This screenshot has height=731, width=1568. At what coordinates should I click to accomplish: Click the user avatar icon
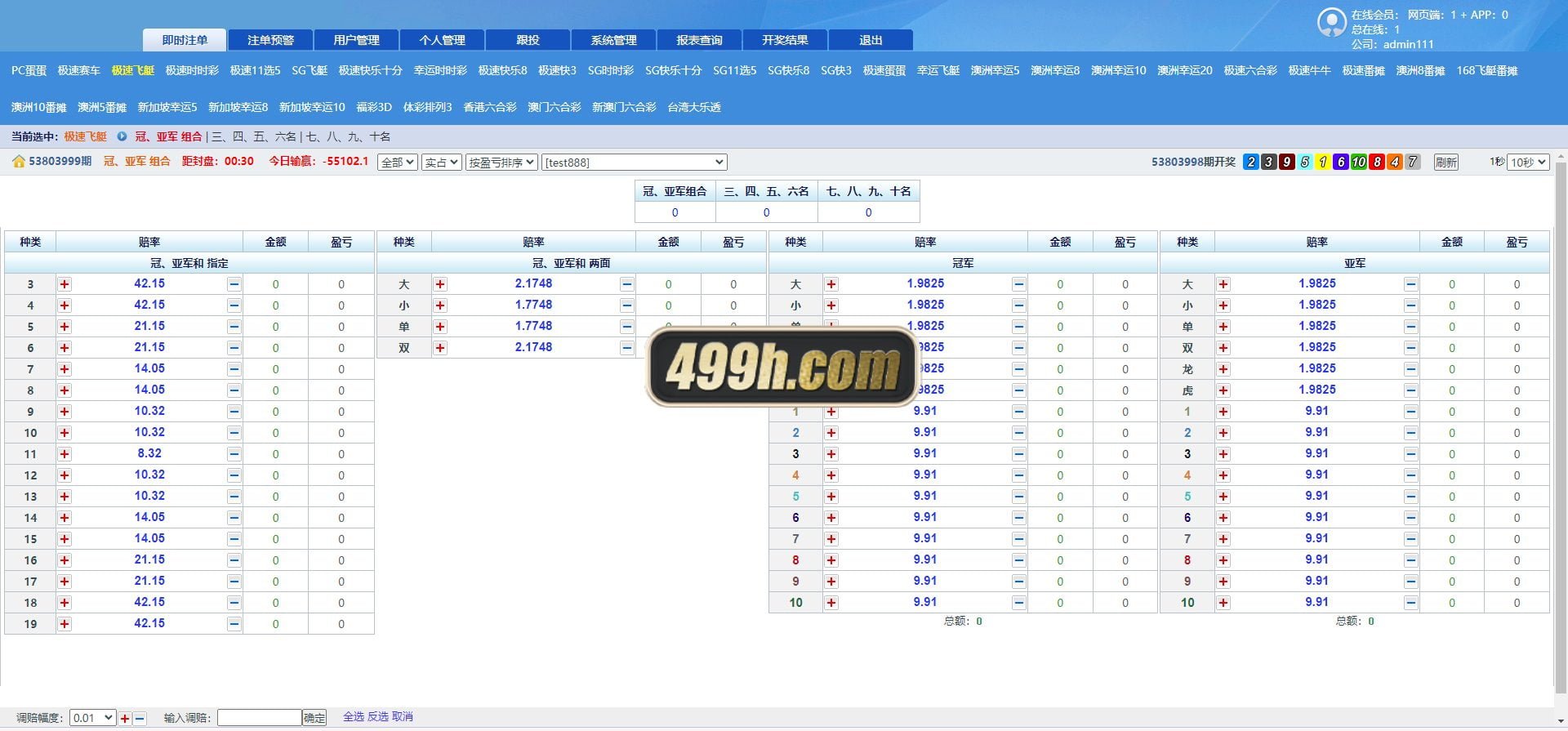[x=1332, y=23]
